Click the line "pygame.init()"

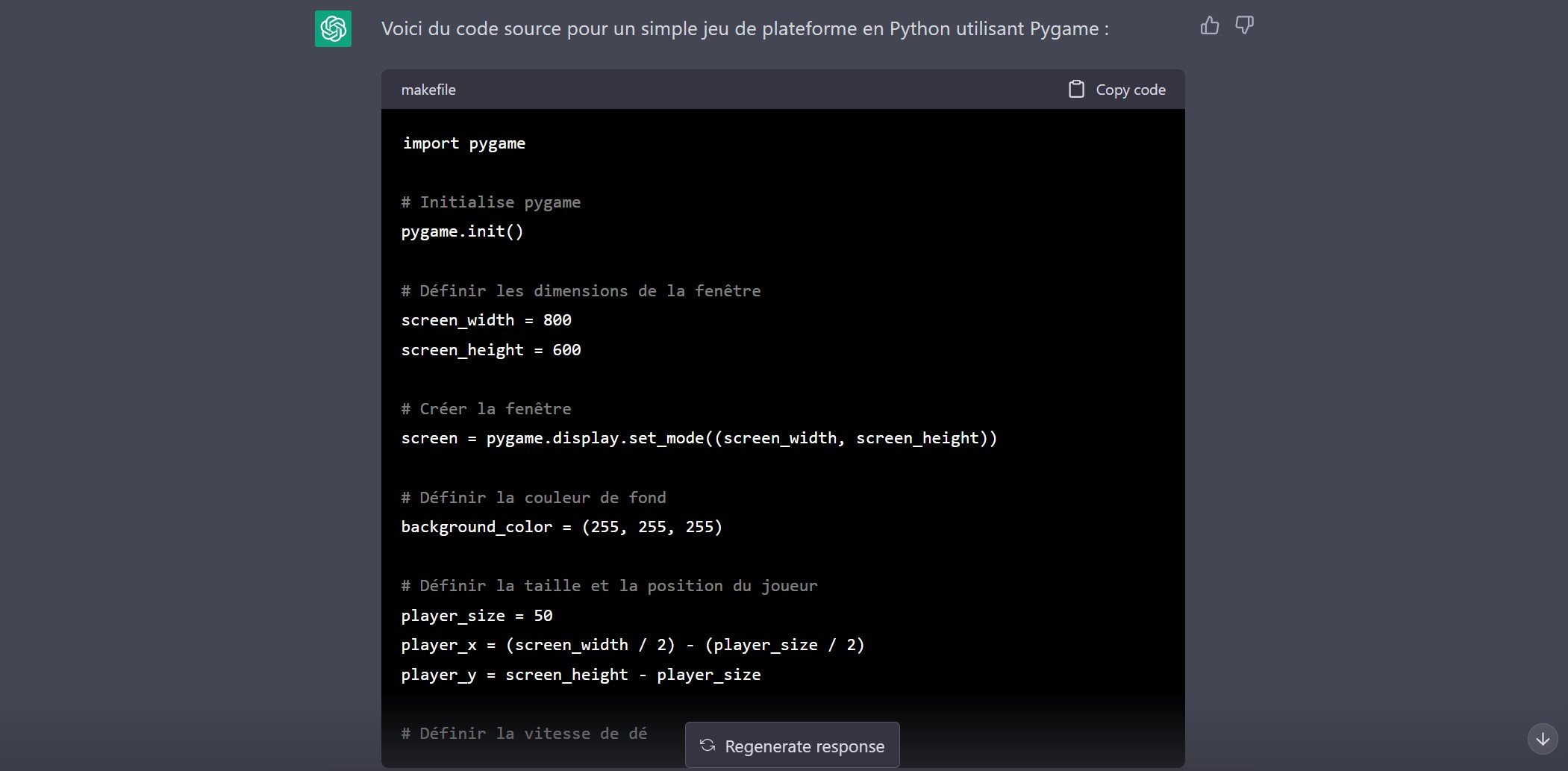pyautogui.click(x=463, y=231)
